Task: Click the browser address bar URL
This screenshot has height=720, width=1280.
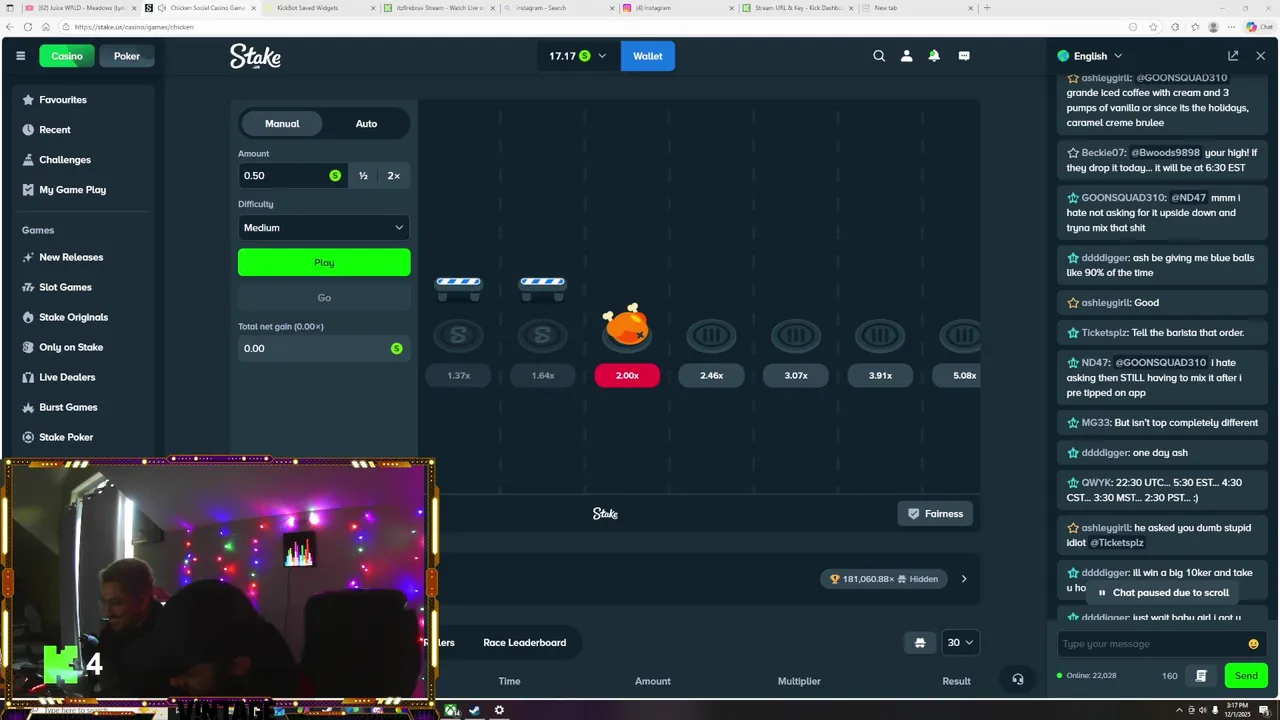Action: tap(133, 27)
